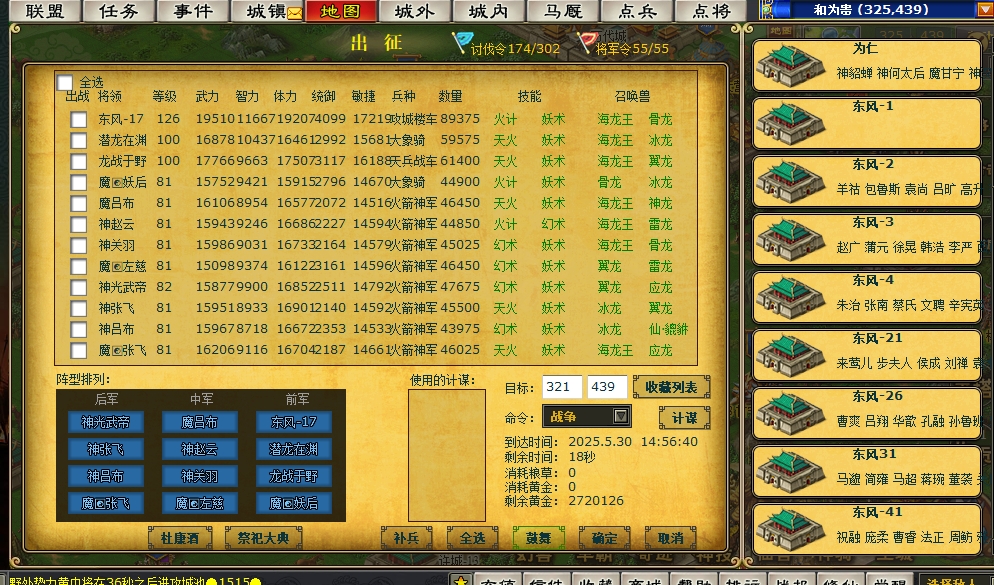Select 神张飞 slot in 后军 formation
The width and height of the screenshot is (994, 585).
click(x=105, y=449)
